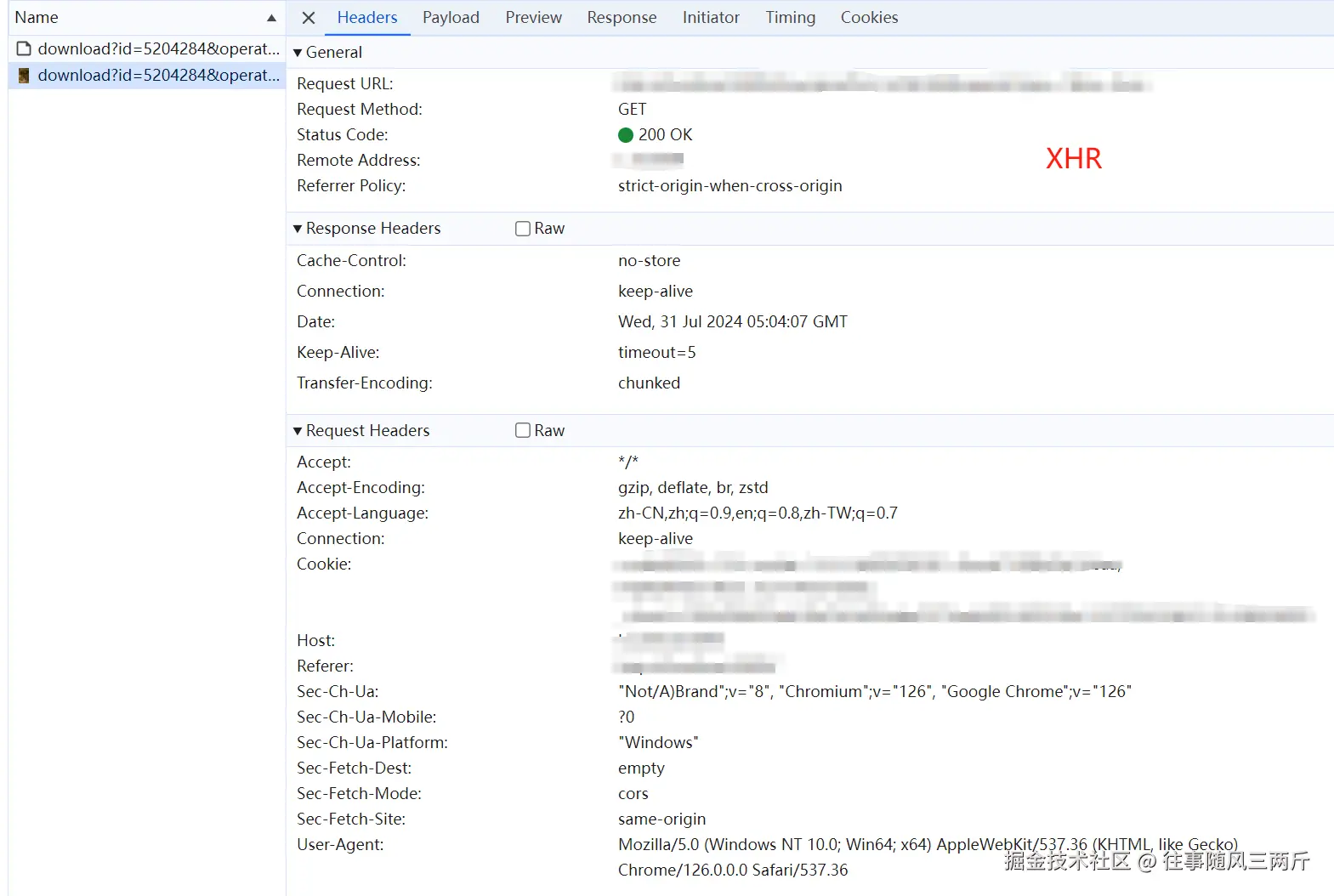Click the User-Agent value starting Mozilla/5.0
Viewport: 1334px width, 896px height.
928,858
